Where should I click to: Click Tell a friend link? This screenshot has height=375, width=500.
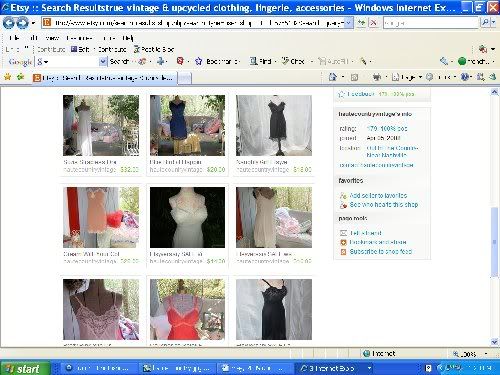[x=365, y=233]
